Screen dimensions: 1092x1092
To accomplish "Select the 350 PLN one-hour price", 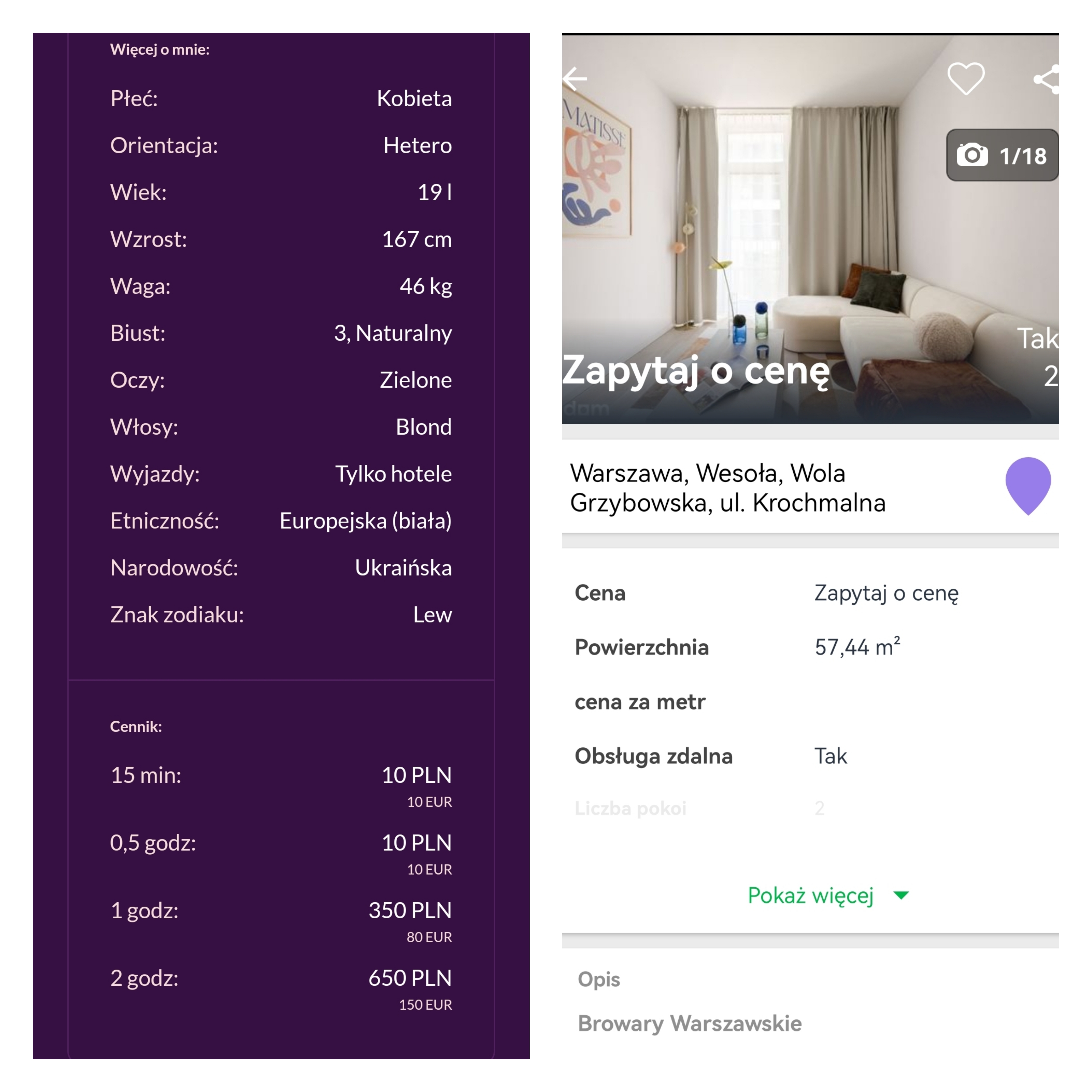I will click(x=410, y=911).
